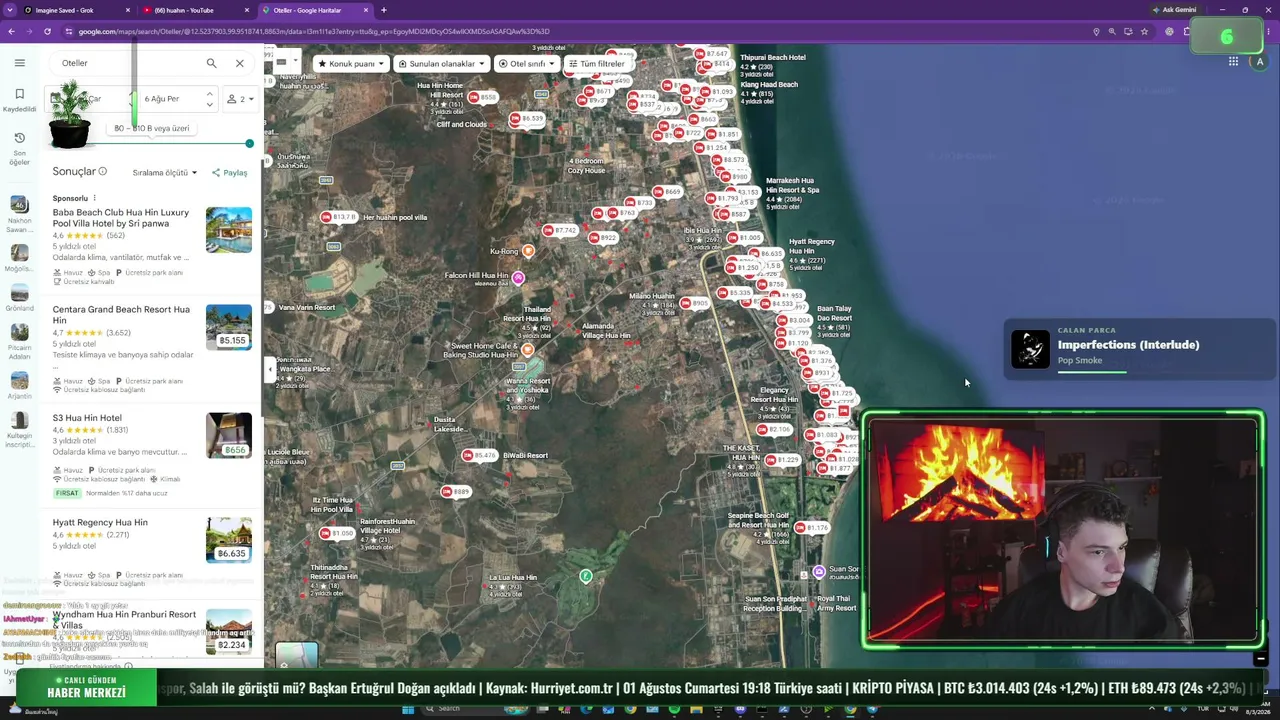Click the Ask Gemini button
Viewport: 1280px width, 720px height.
pyautogui.click(x=1174, y=10)
